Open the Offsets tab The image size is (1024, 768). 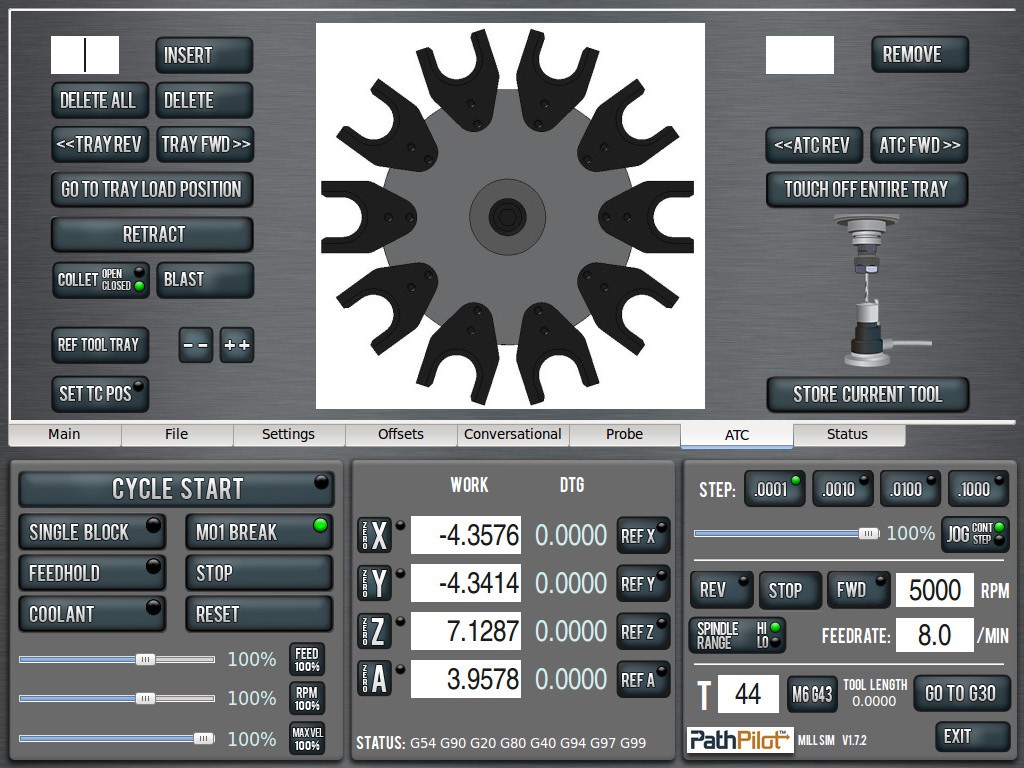click(x=401, y=434)
